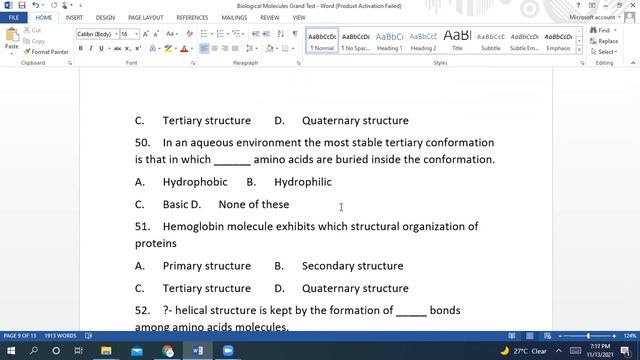Toggle superscript formatting
Image resolution: width=640 pixels, height=360 pixels.
coord(138,49)
